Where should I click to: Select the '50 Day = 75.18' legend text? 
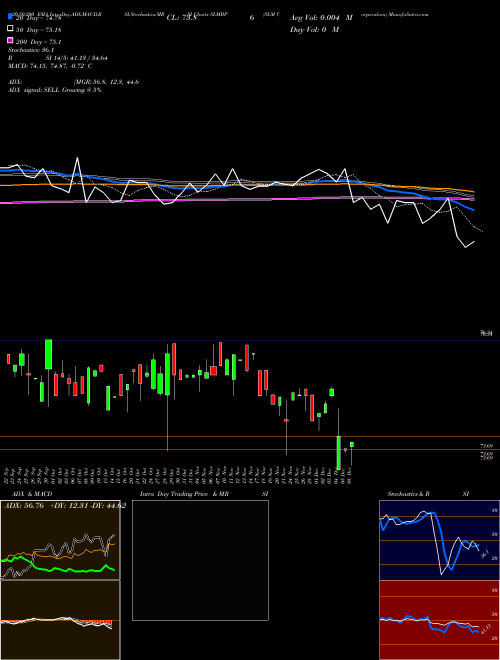39,30
